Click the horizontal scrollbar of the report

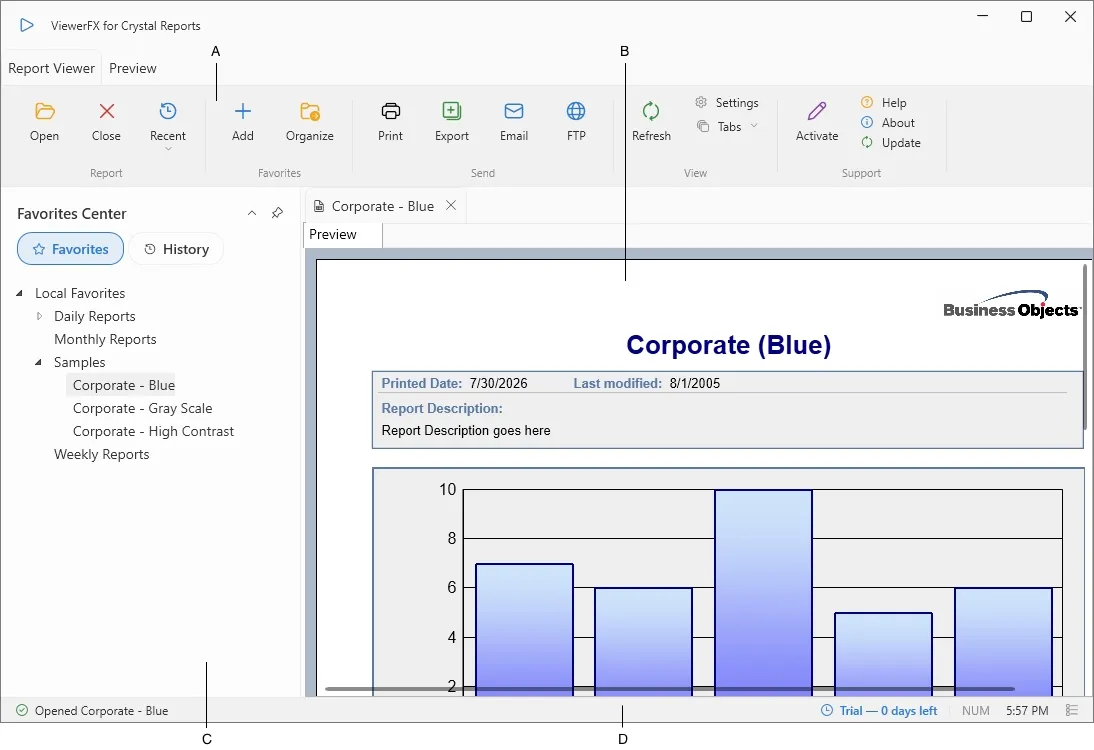pos(669,689)
